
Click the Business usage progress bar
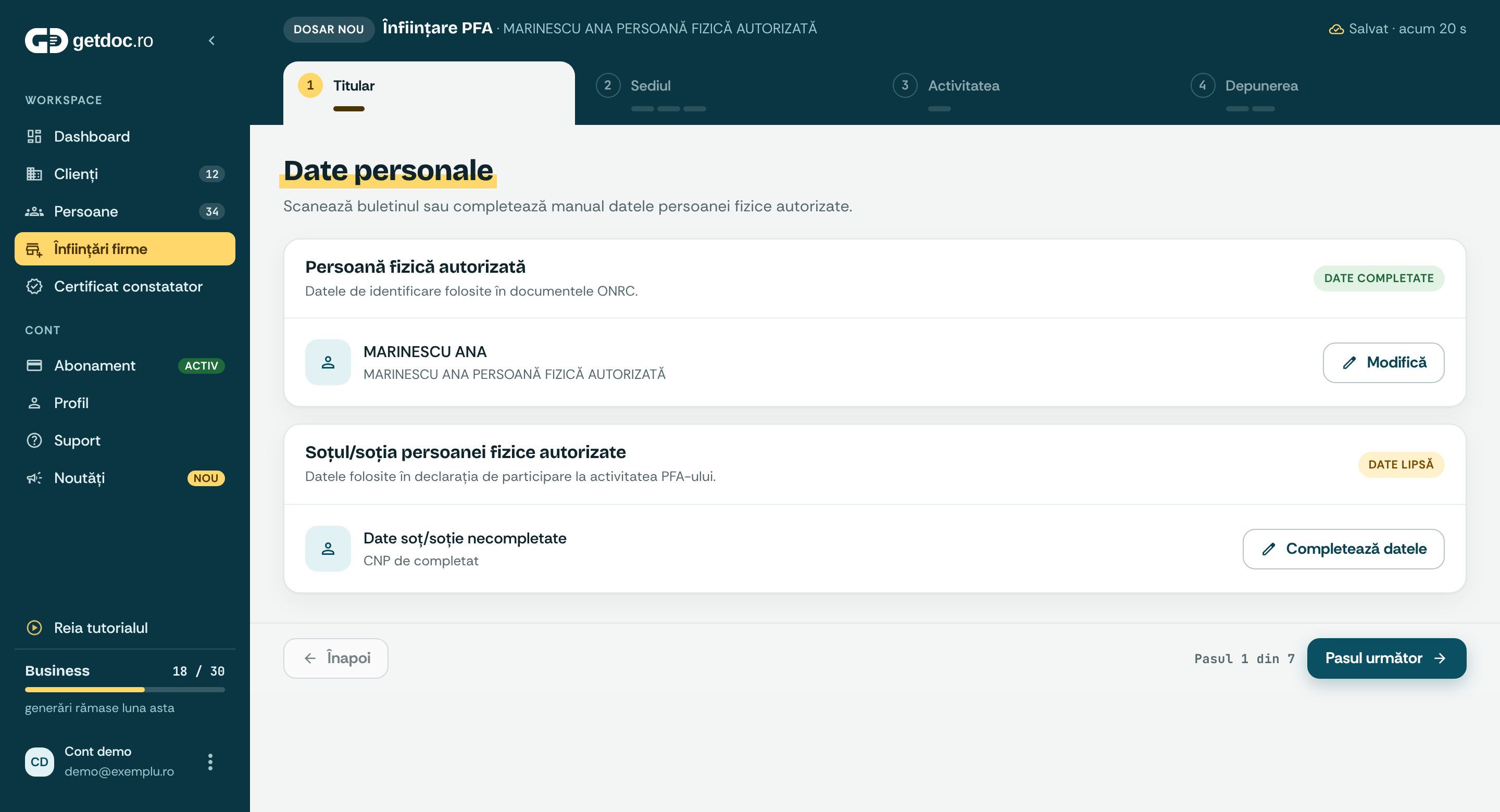(x=124, y=689)
